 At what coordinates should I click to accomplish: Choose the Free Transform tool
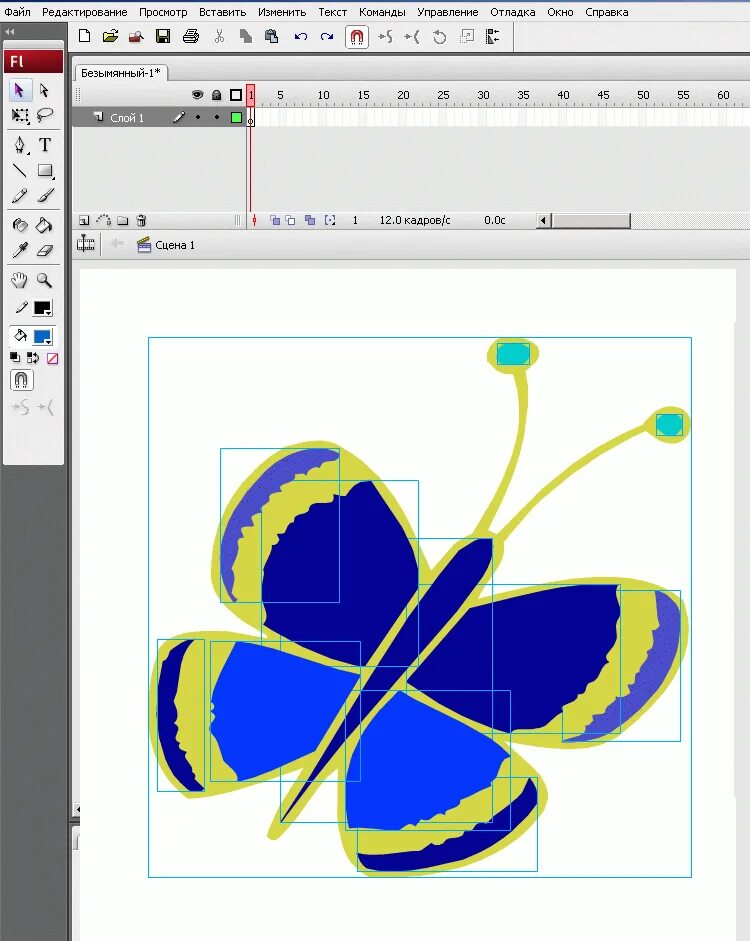19,115
